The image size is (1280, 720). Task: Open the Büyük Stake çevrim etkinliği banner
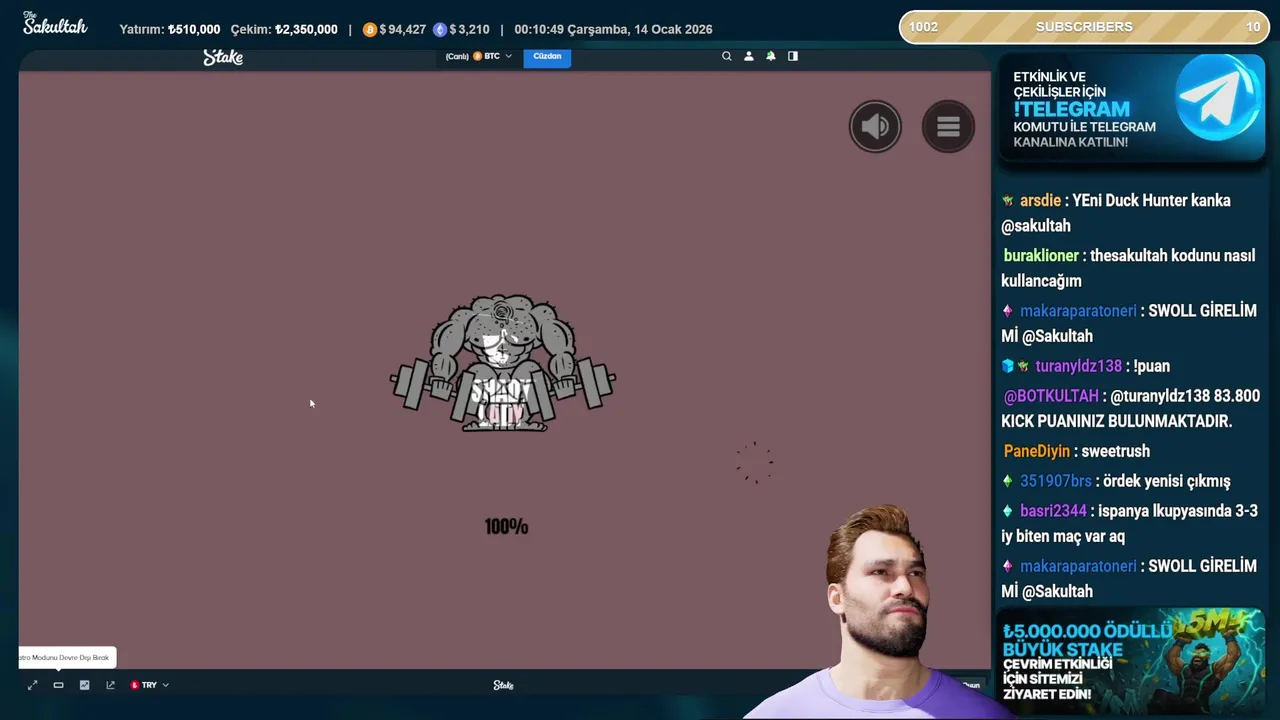tap(1132, 660)
